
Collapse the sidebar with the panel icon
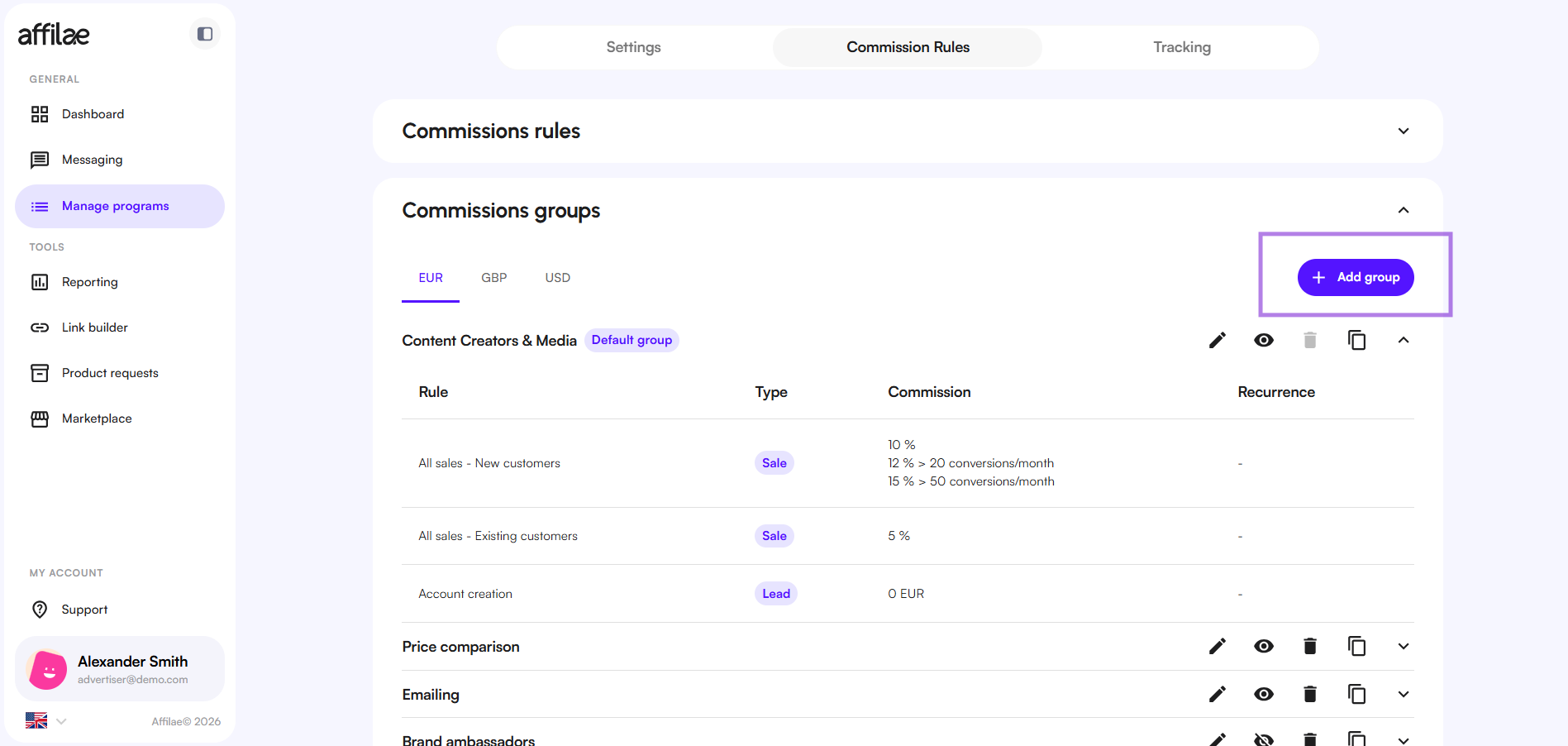tap(205, 34)
